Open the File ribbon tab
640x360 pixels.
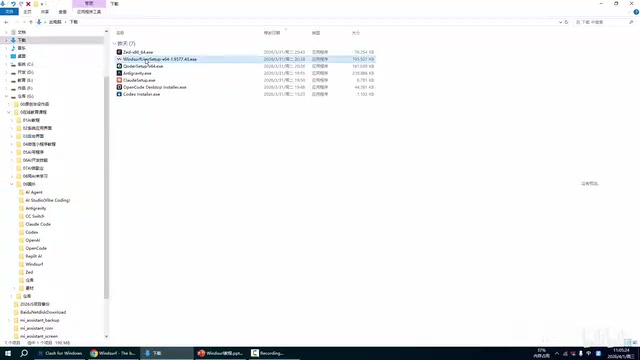click(x=9, y=12)
